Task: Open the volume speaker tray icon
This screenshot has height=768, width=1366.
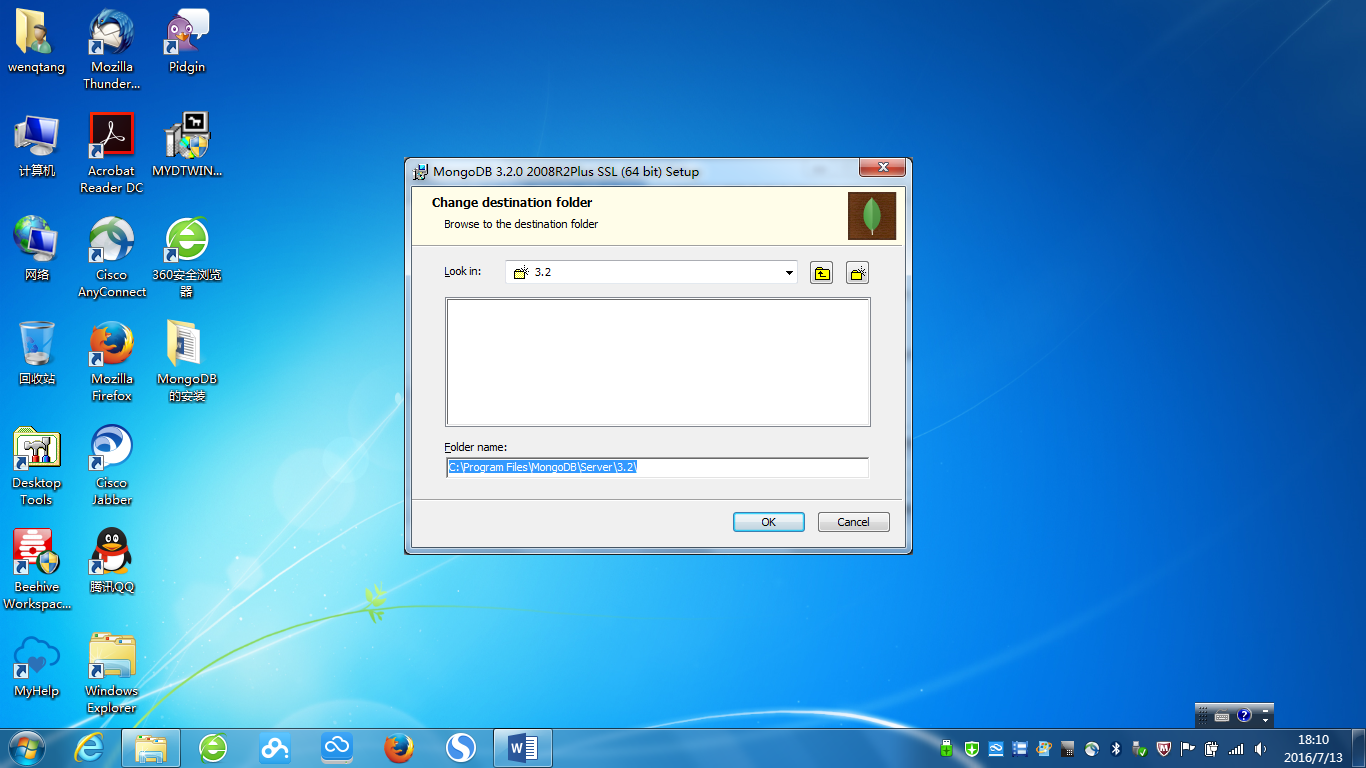Action: click(1260, 748)
